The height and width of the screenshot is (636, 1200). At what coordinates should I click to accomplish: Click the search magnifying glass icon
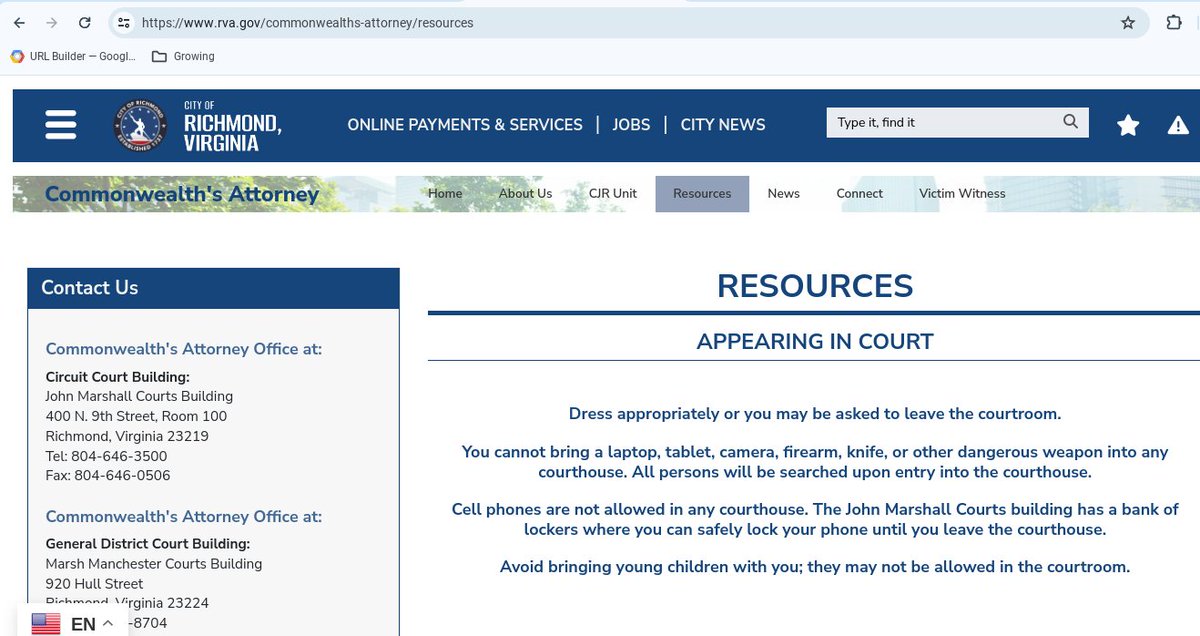point(1069,122)
